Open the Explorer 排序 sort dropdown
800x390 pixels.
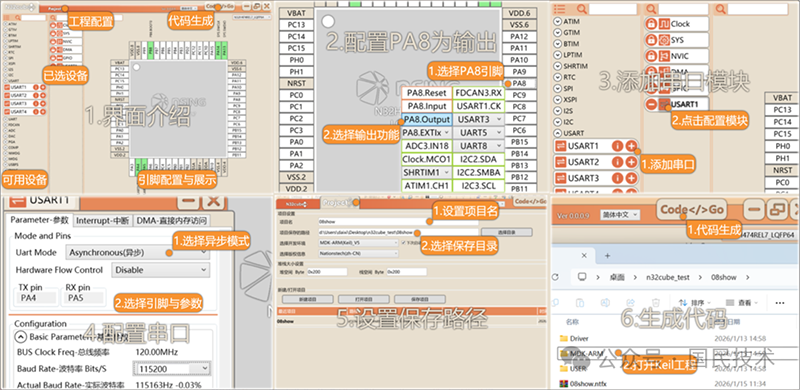point(694,303)
